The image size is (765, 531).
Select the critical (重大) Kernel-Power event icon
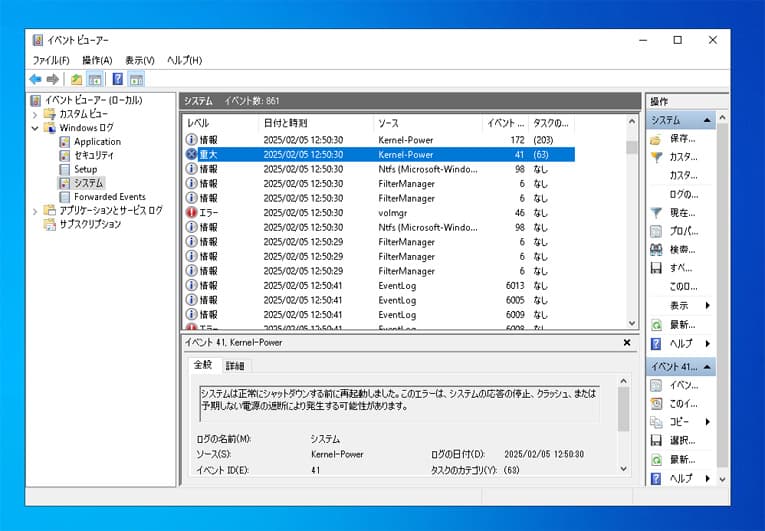click(x=192, y=155)
